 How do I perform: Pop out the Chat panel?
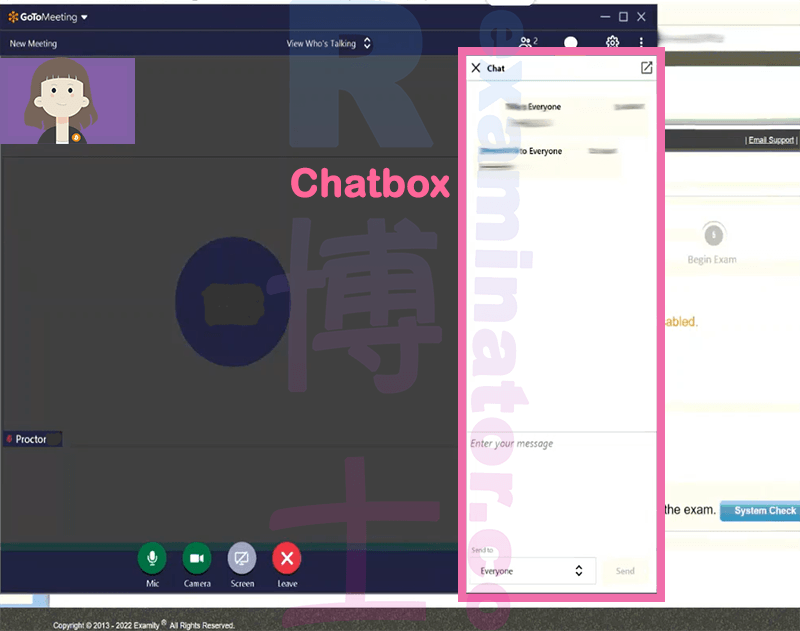pos(646,68)
